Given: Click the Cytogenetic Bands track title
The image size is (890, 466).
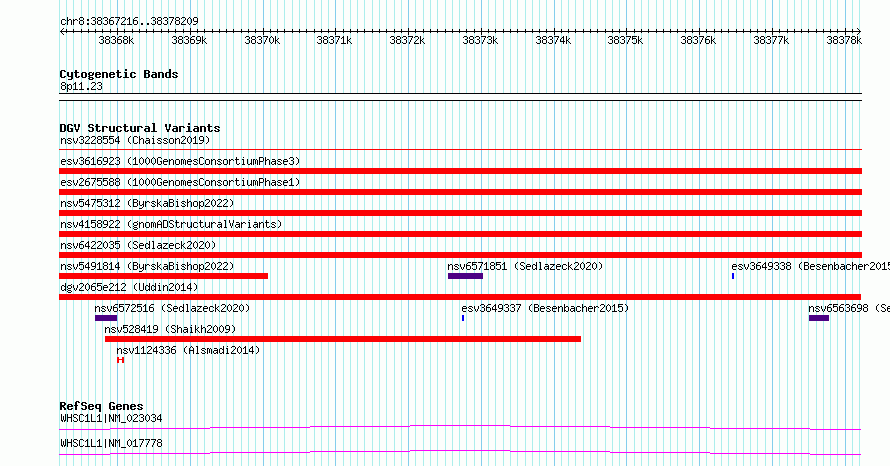Looking at the screenshot, I should click(119, 74).
